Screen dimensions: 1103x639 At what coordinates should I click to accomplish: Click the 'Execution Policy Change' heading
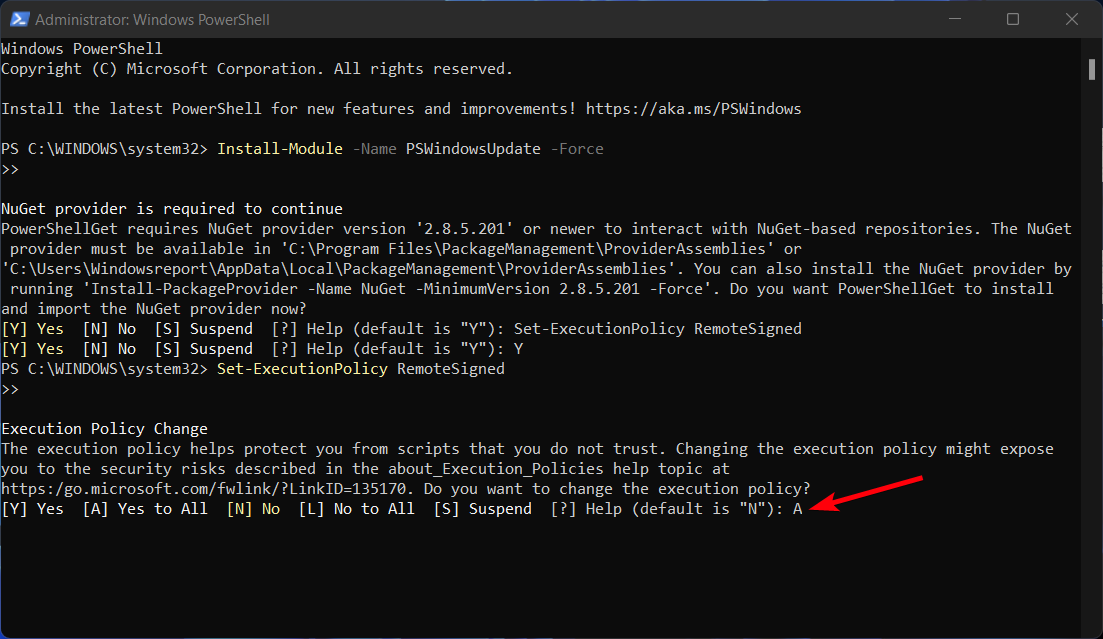tap(104, 429)
